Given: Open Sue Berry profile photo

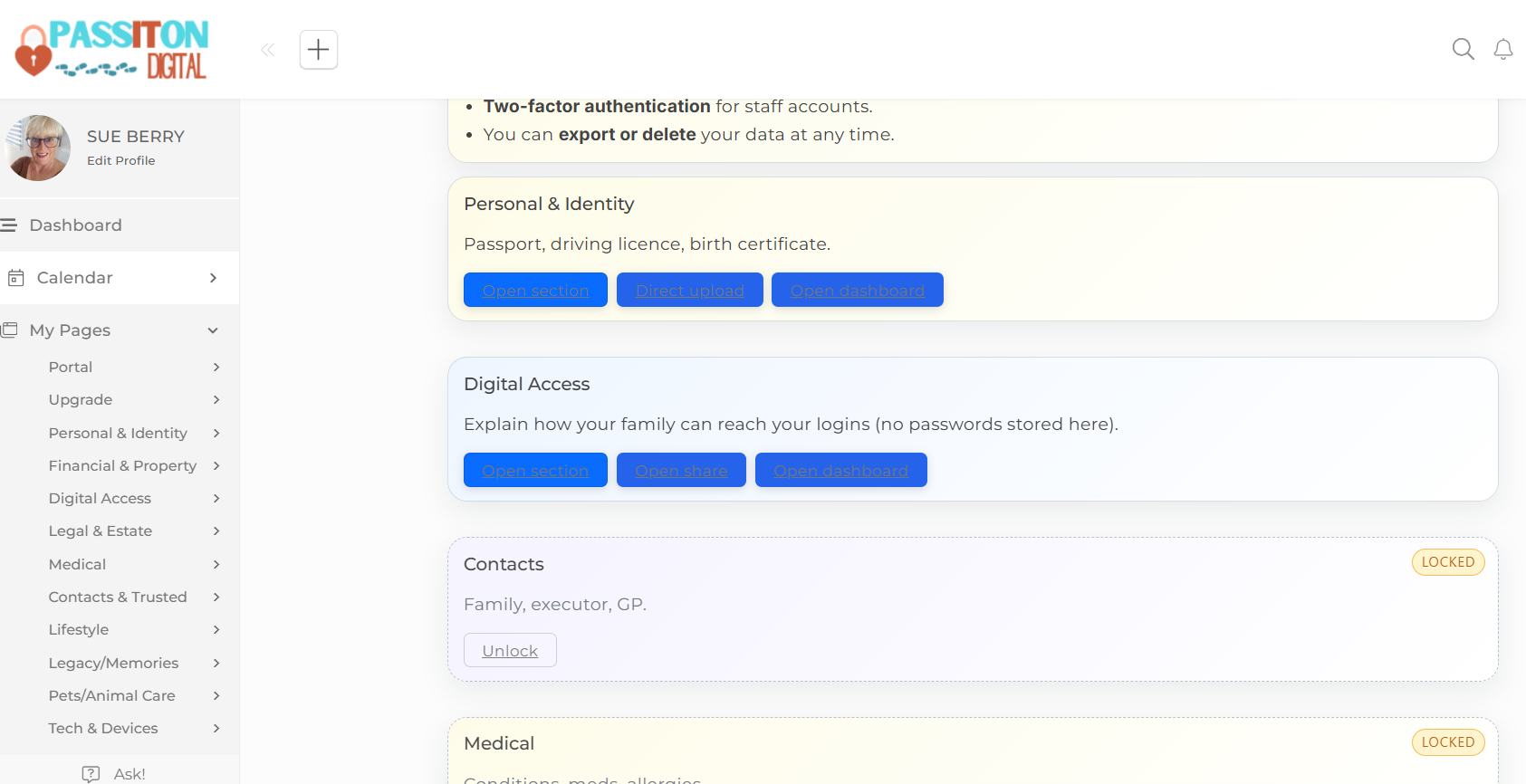Looking at the screenshot, I should click(x=37, y=148).
